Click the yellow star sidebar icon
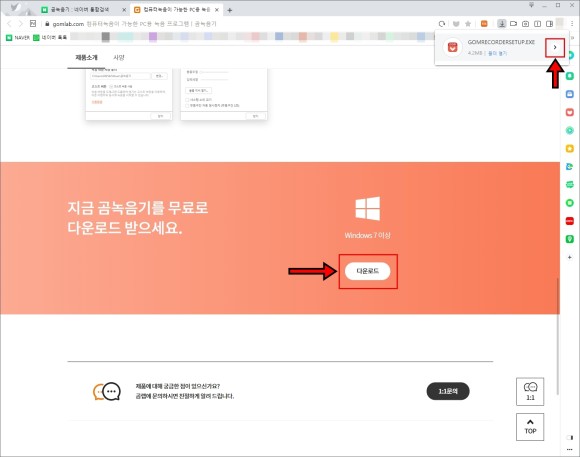 click(x=570, y=148)
